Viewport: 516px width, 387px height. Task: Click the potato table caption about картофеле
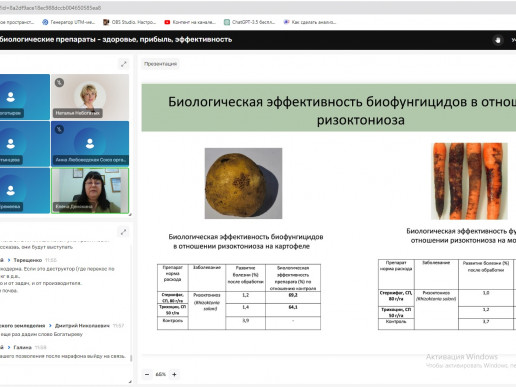coord(246,242)
